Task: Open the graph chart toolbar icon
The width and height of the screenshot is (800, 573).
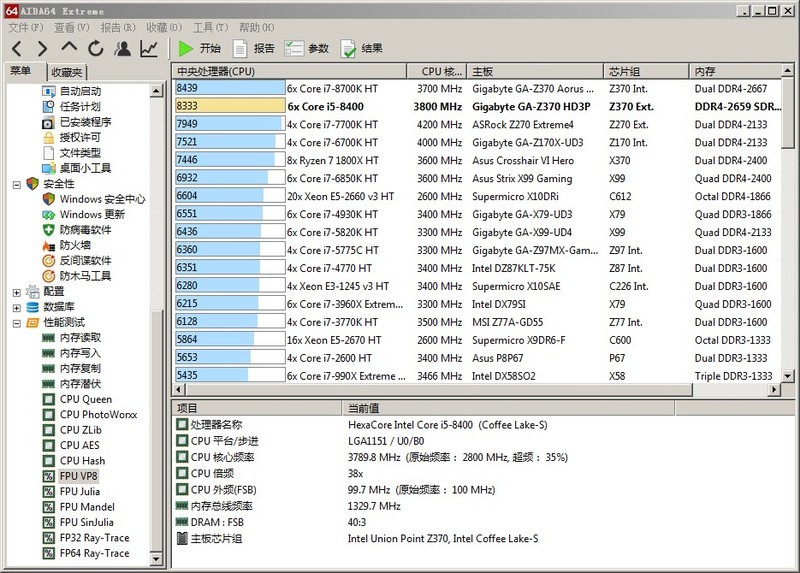Action: pos(149,48)
